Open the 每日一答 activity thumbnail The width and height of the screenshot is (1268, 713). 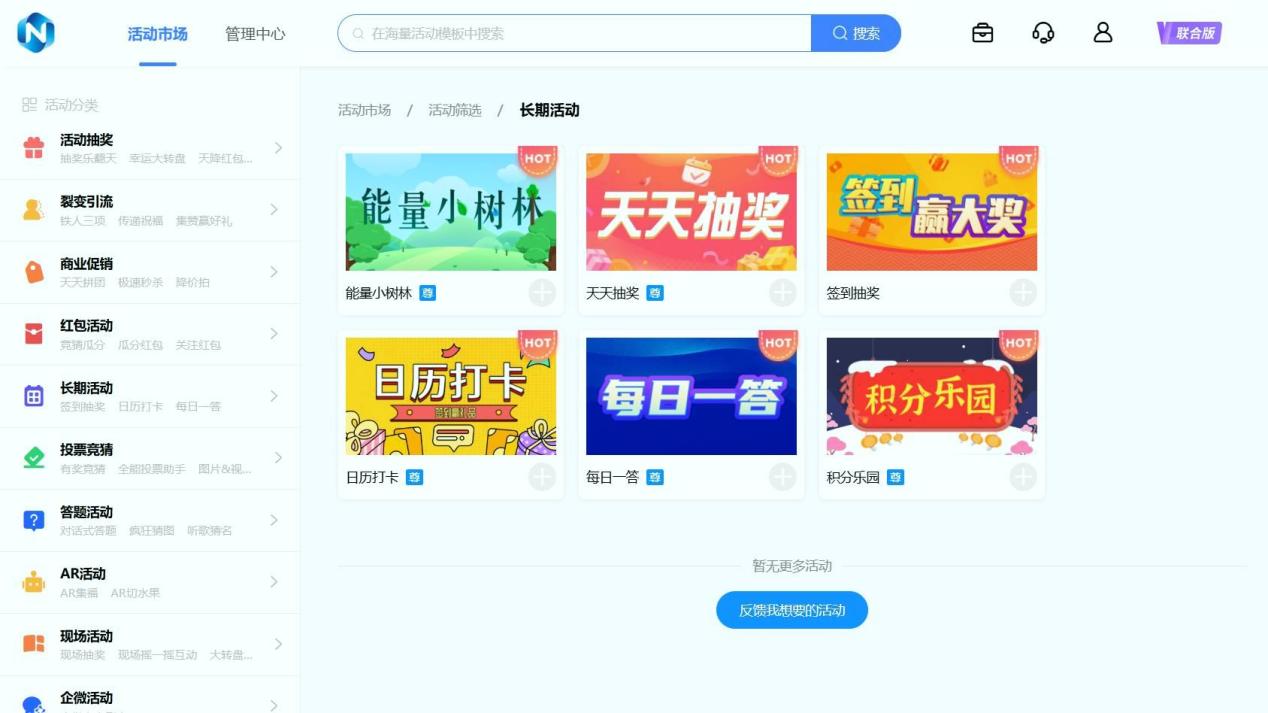pos(691,396)
